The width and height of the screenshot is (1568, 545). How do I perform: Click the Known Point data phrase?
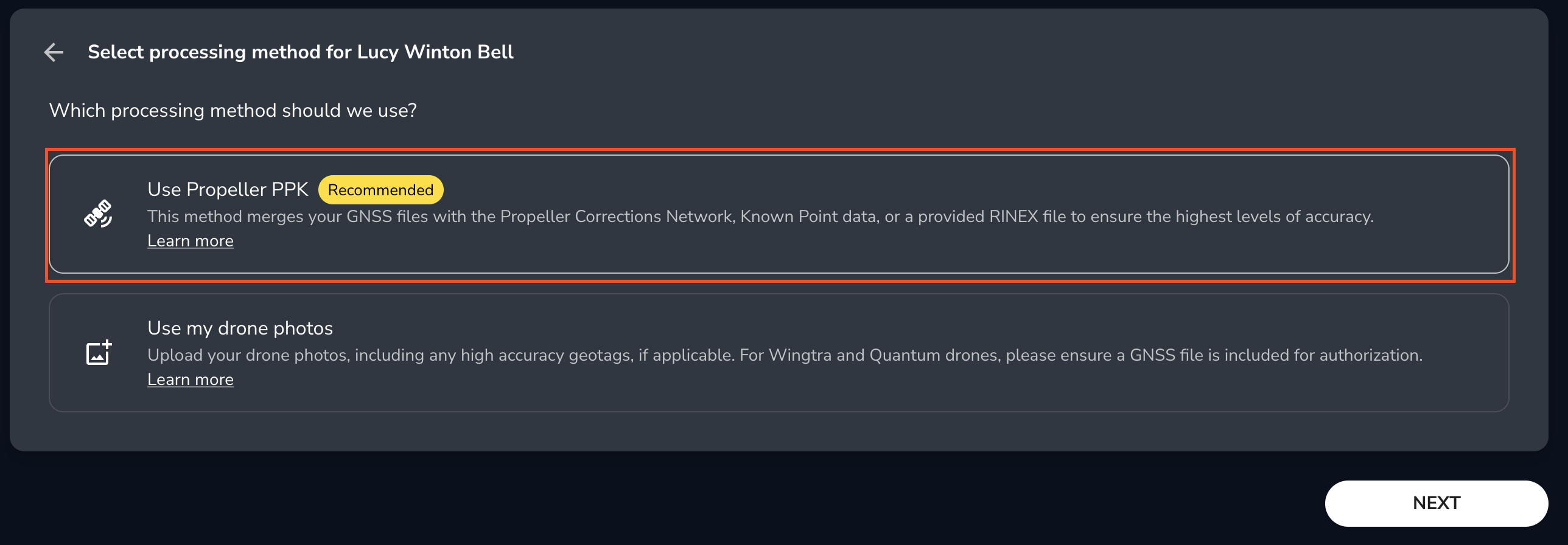[809, 217]
